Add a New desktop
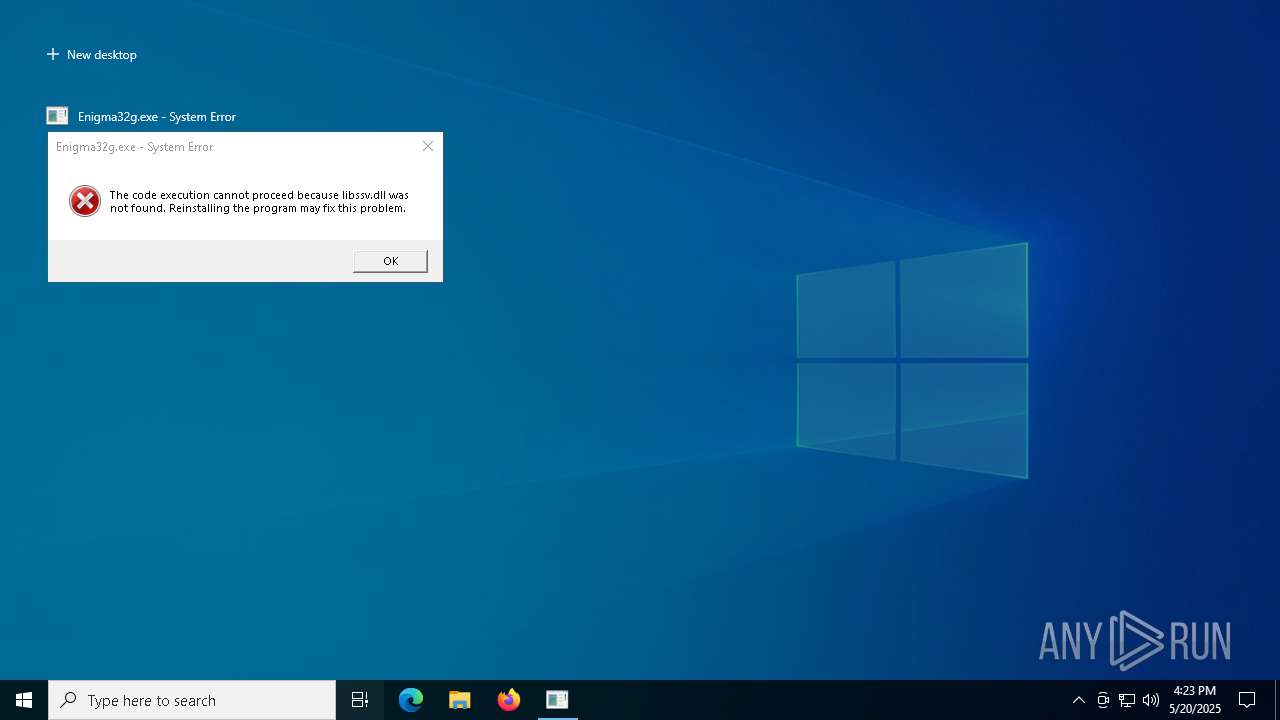This screenshot has height=720, width=1280. (92, 55)
